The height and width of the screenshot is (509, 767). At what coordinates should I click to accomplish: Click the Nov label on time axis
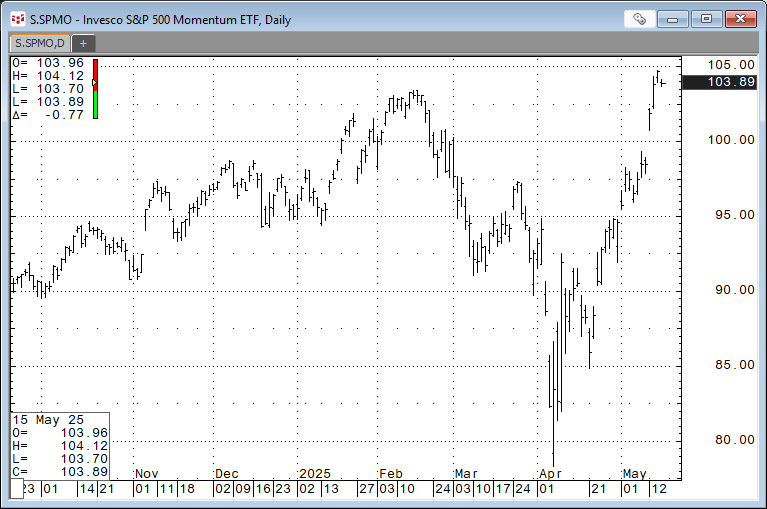pos(147,473)
